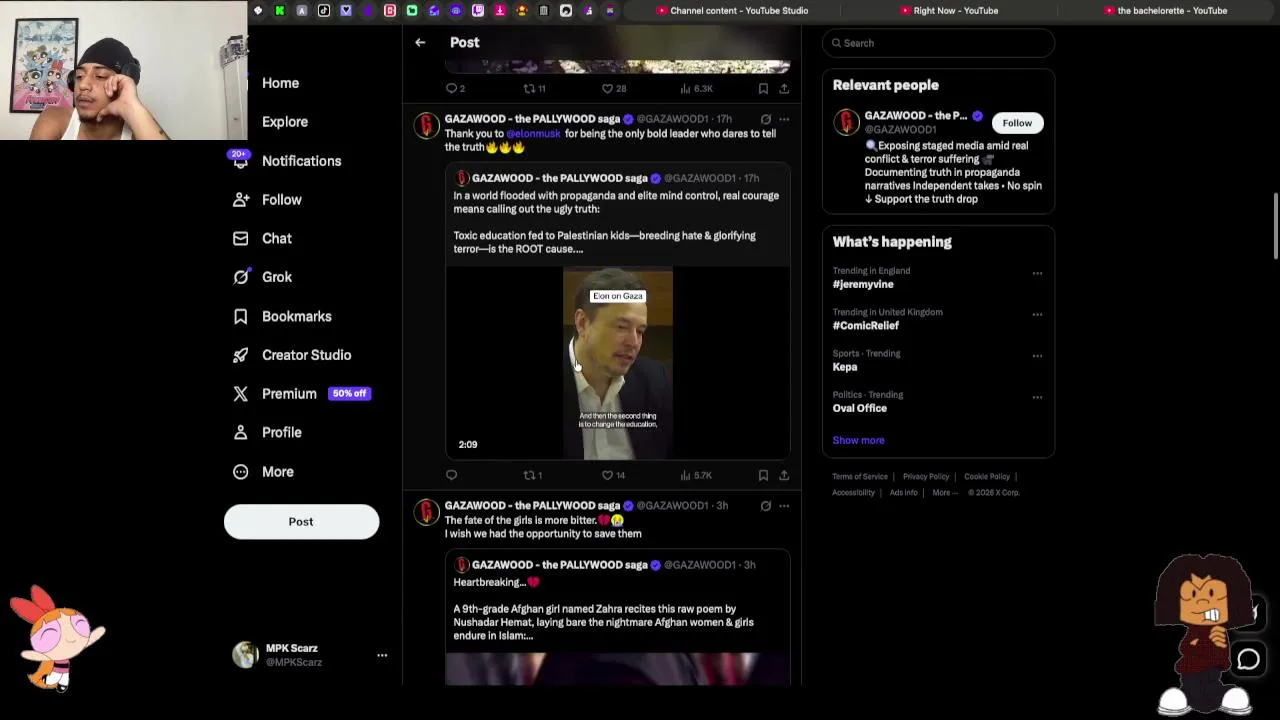Click the chat bubble icon at bottom right
Viewport: 1280px width, 720px height.
pyautogui.click(x=1248, y=659)
